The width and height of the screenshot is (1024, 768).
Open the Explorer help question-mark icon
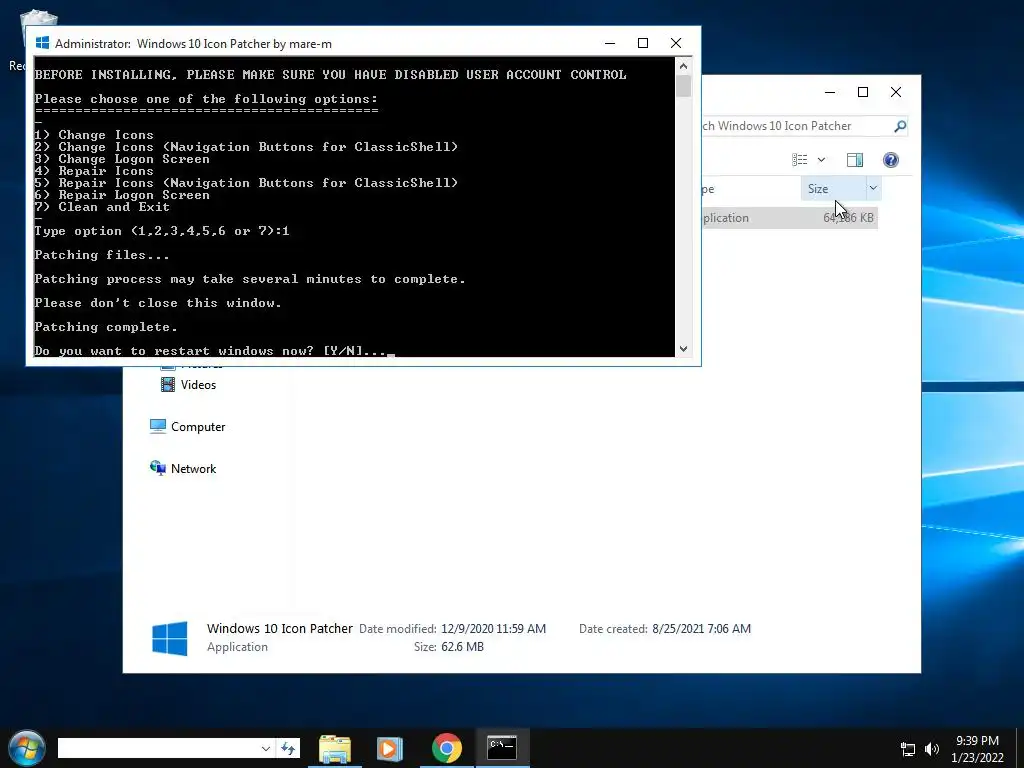[x=891, y=160]
